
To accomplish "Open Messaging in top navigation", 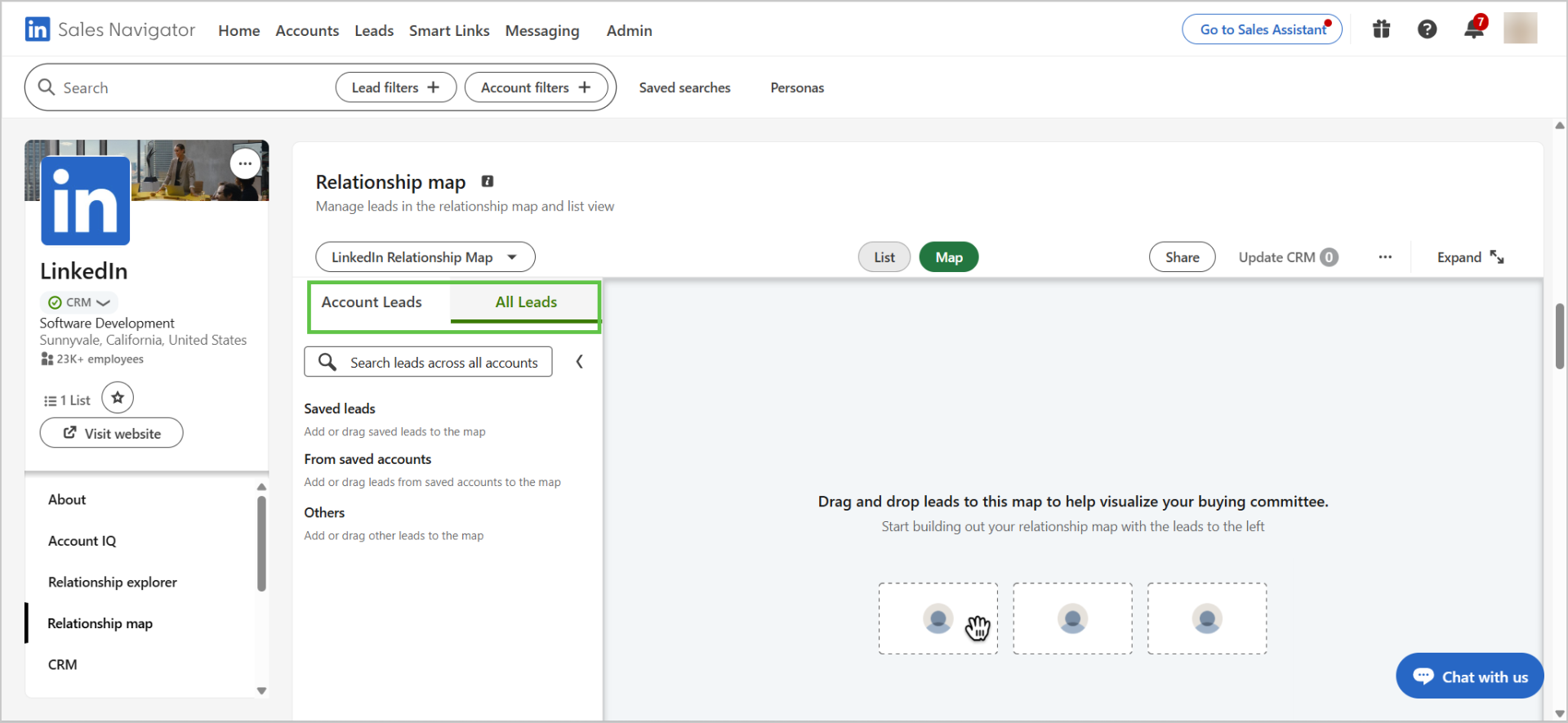I will [542, 30].
